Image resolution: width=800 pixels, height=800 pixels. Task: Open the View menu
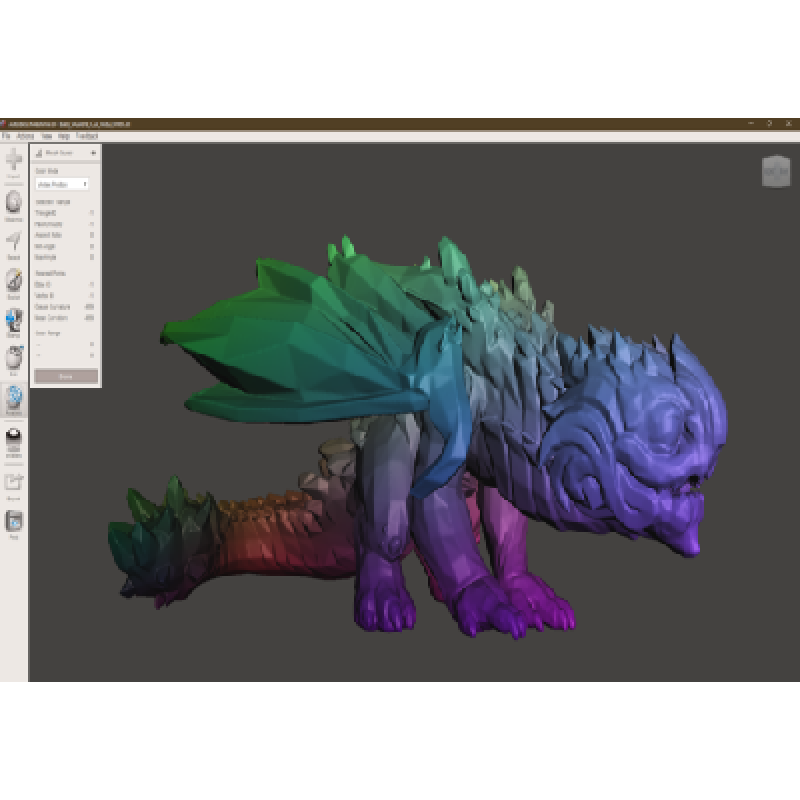(46, 135)
